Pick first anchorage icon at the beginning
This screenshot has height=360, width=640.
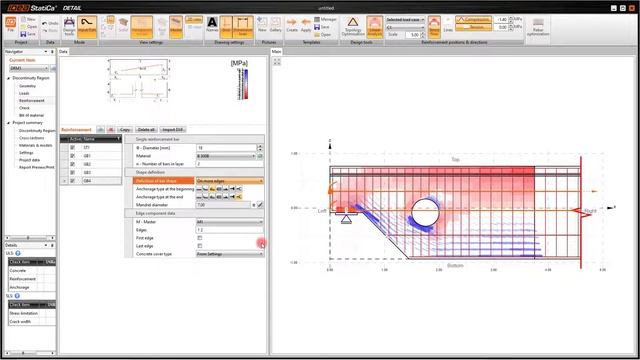click(199, 189)
